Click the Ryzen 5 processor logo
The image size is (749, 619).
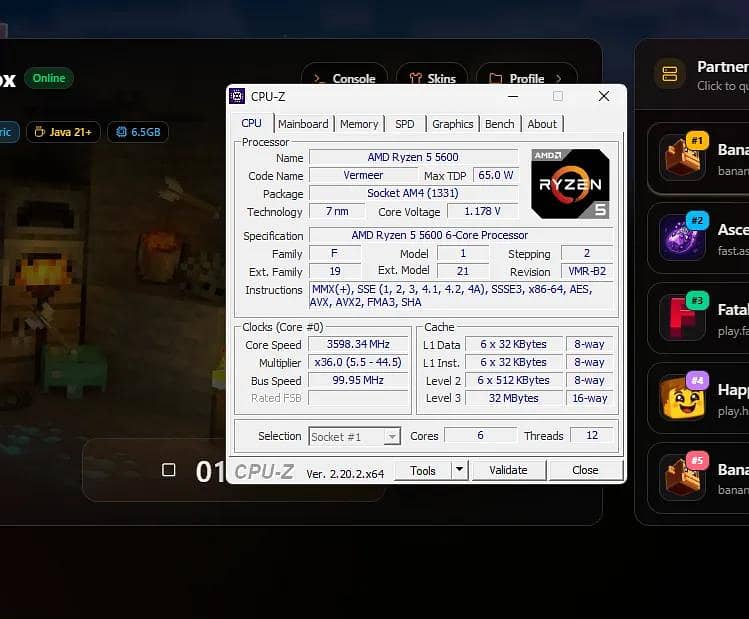tap(570, 184)
